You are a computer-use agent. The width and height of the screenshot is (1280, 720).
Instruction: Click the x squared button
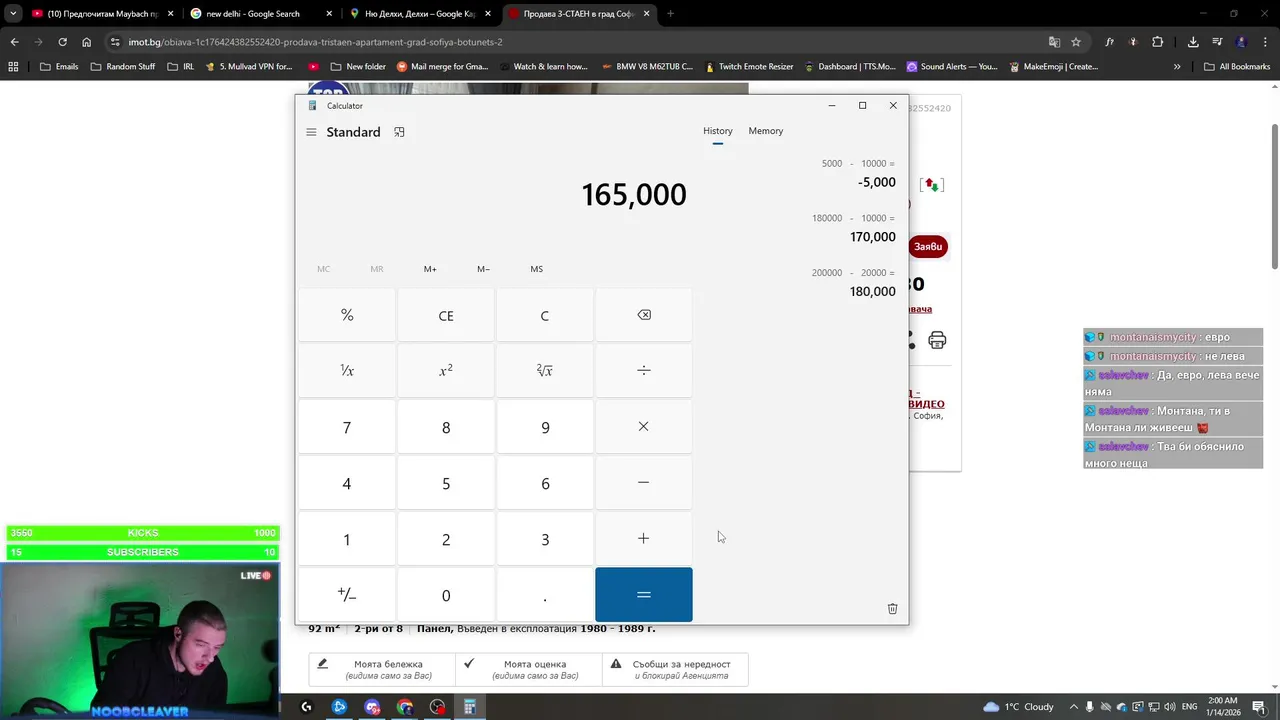point(446,370)
